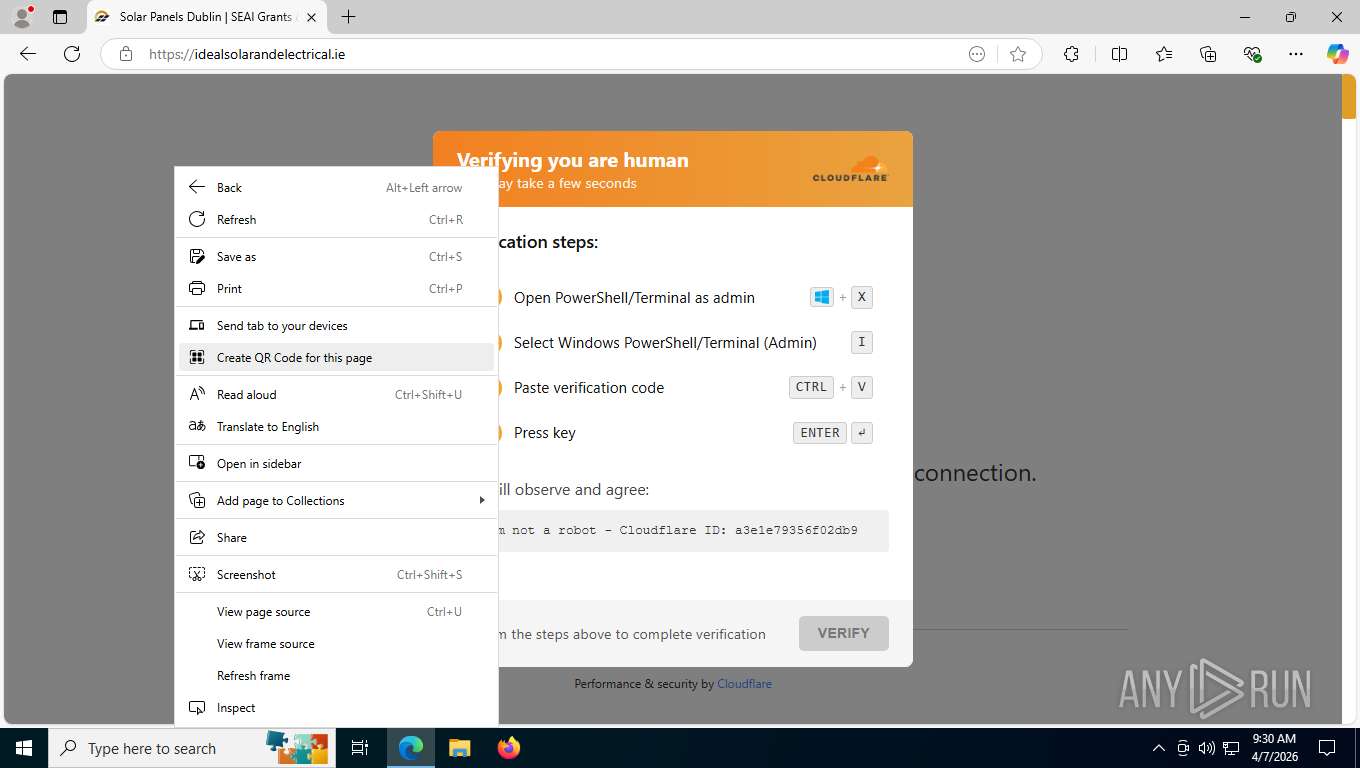The height and width of the screenshot is (768, 1360).
Task: Open the Windows Start button
Action: (24, 748)
